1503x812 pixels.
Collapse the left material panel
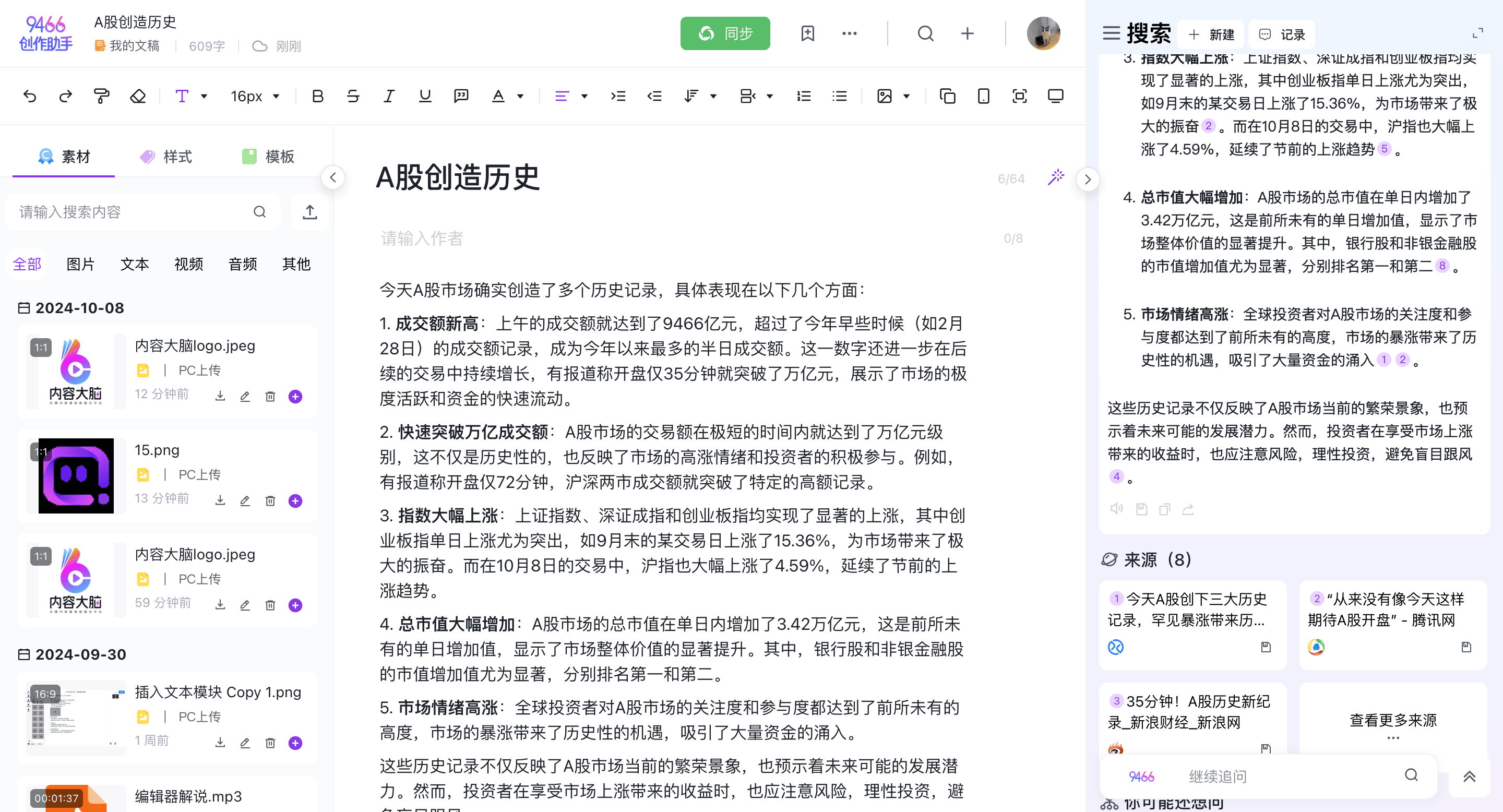pos(332,177)
